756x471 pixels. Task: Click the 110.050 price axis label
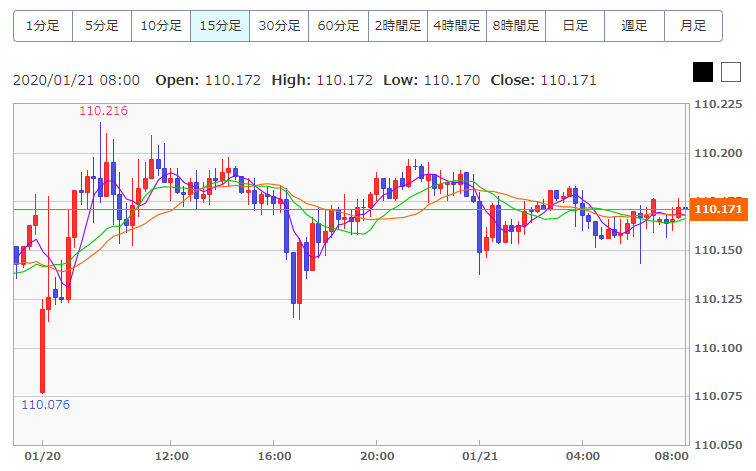718,445
